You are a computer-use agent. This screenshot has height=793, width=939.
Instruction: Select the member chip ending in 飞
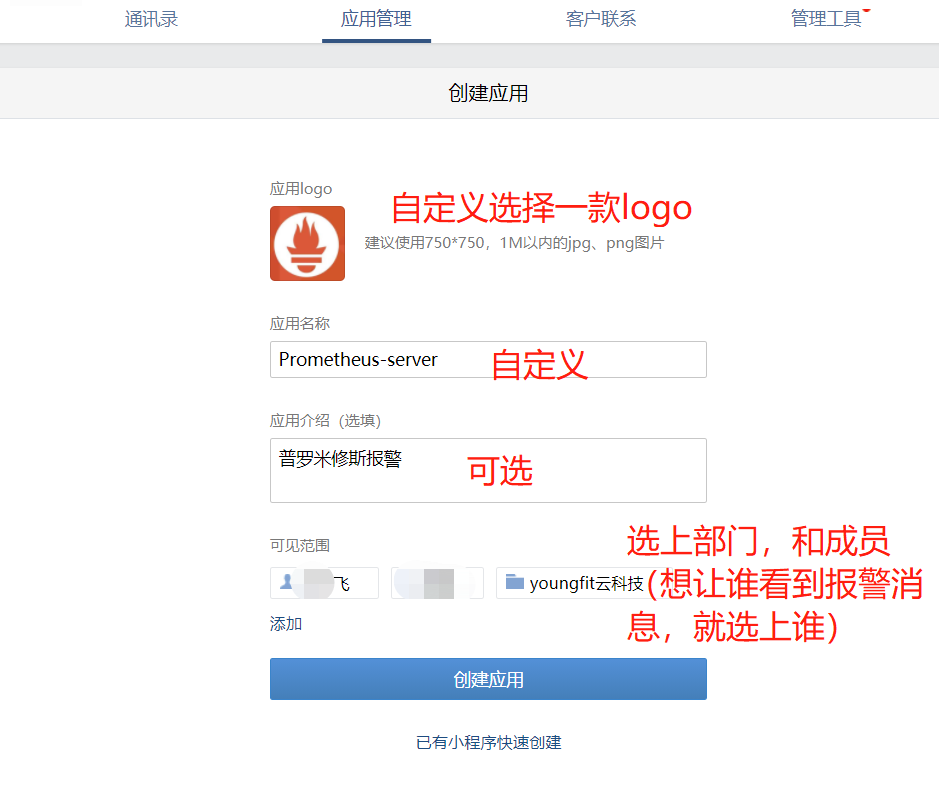[324, 583]
